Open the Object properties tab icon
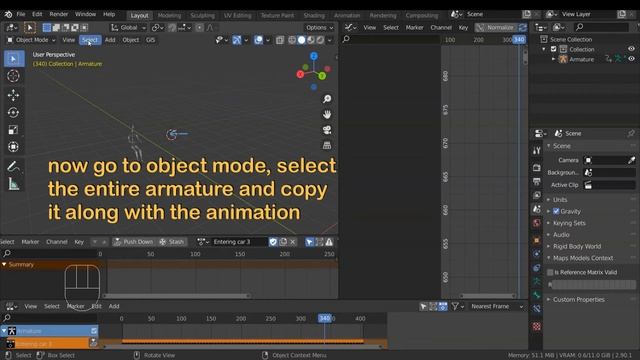 pyautogui.click(x=537, y=240)
